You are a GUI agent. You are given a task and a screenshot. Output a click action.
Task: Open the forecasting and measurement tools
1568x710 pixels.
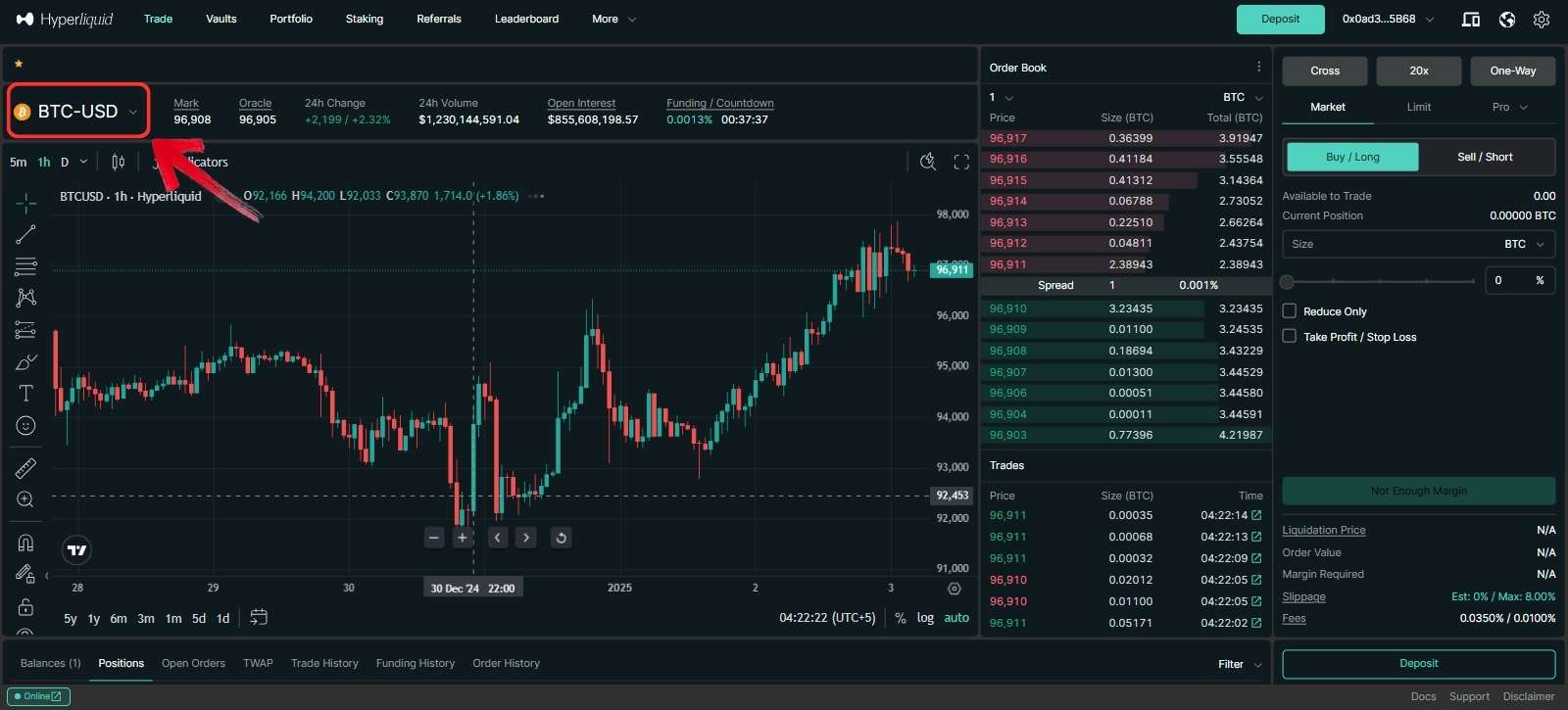coord(25,330)
